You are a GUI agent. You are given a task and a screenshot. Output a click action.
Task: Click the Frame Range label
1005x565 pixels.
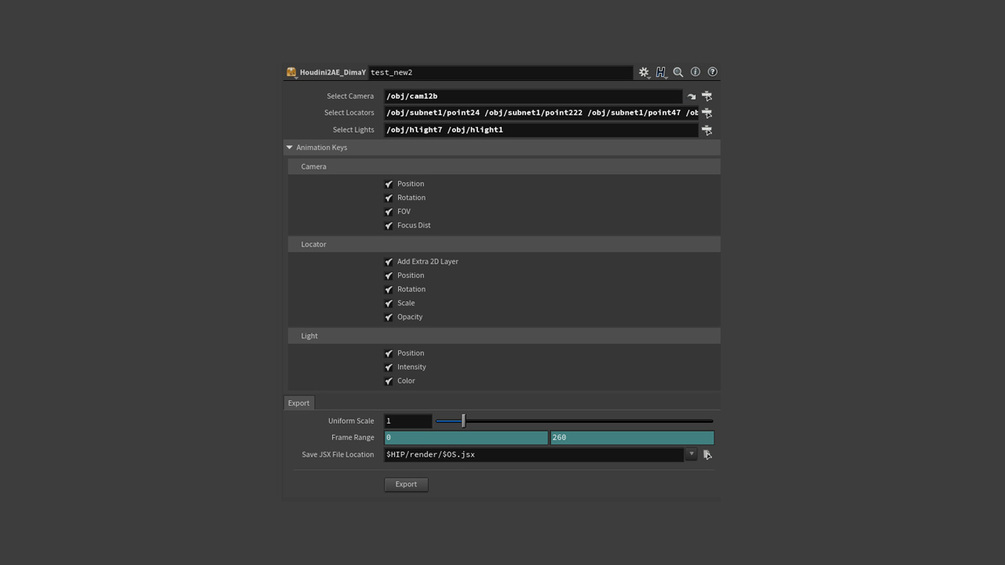coord(353,438)
